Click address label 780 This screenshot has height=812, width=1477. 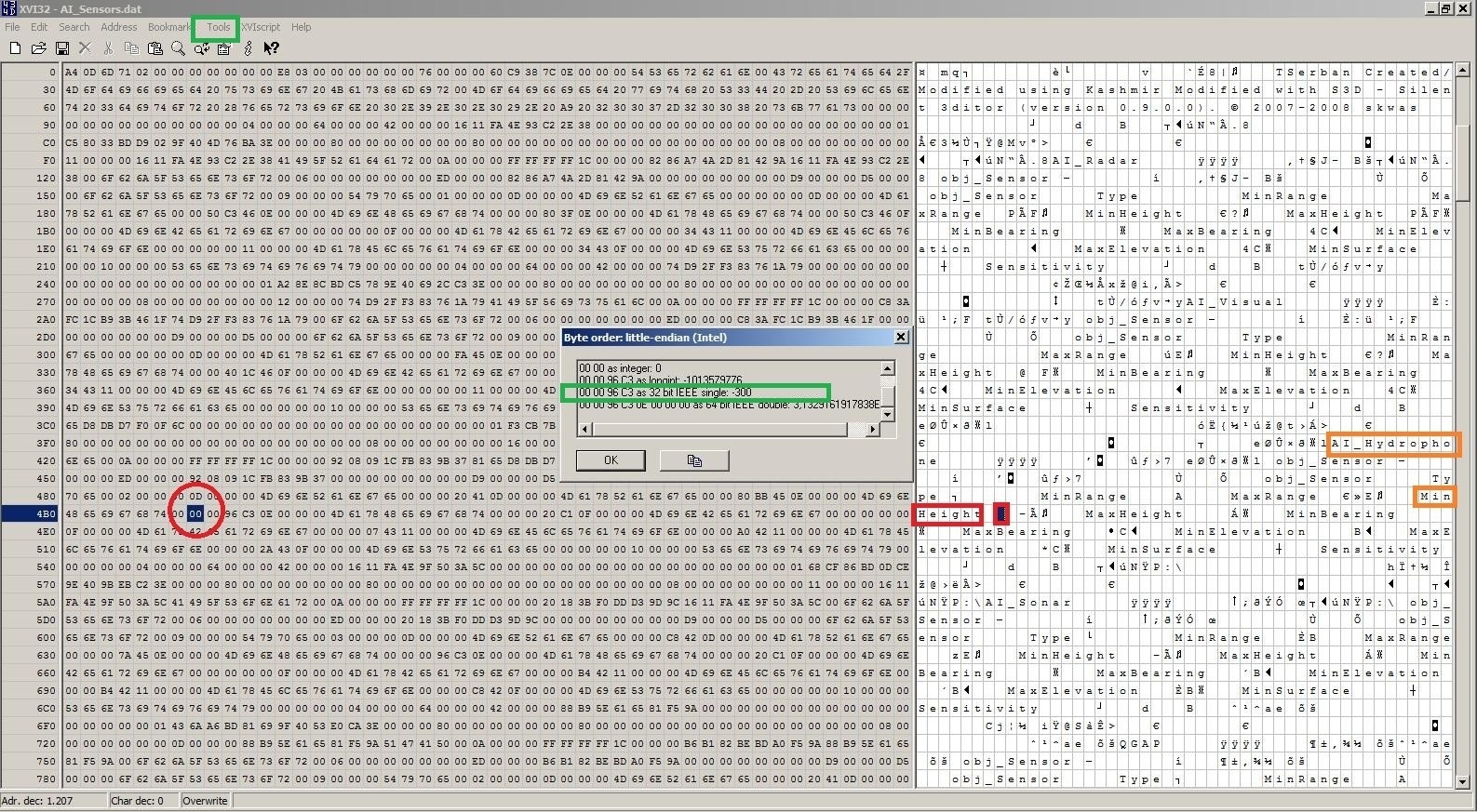47,779
